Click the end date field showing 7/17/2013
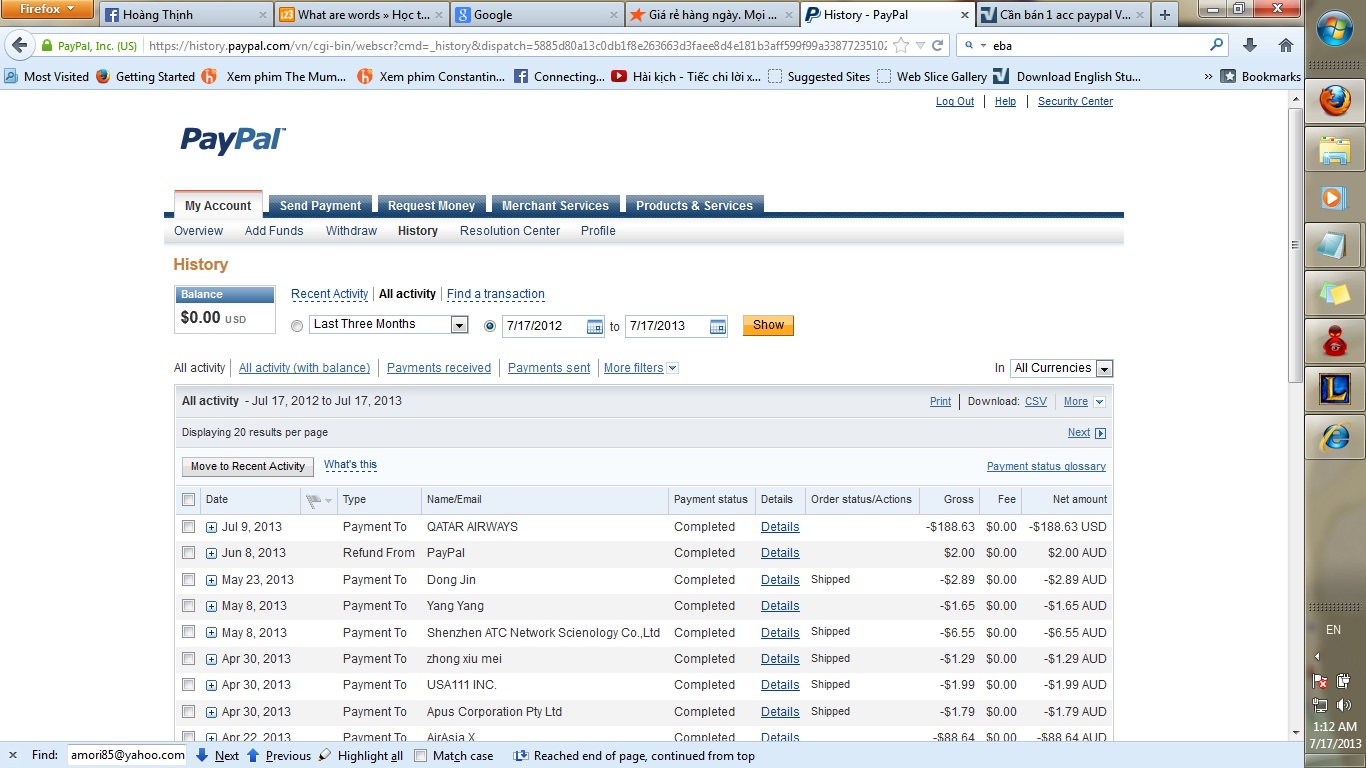The image size is (1366, 768). 667,326
